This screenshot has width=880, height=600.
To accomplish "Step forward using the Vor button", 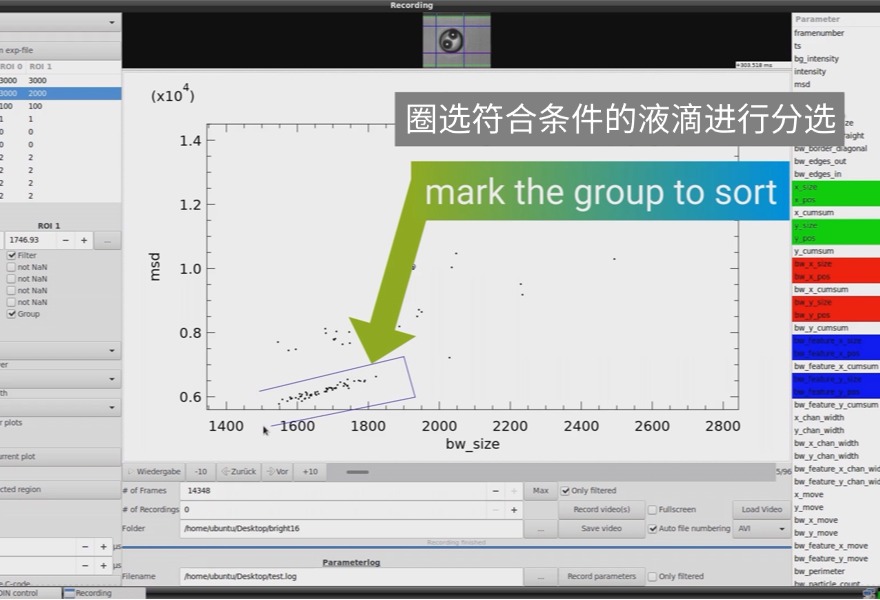I will pos(278,471).
